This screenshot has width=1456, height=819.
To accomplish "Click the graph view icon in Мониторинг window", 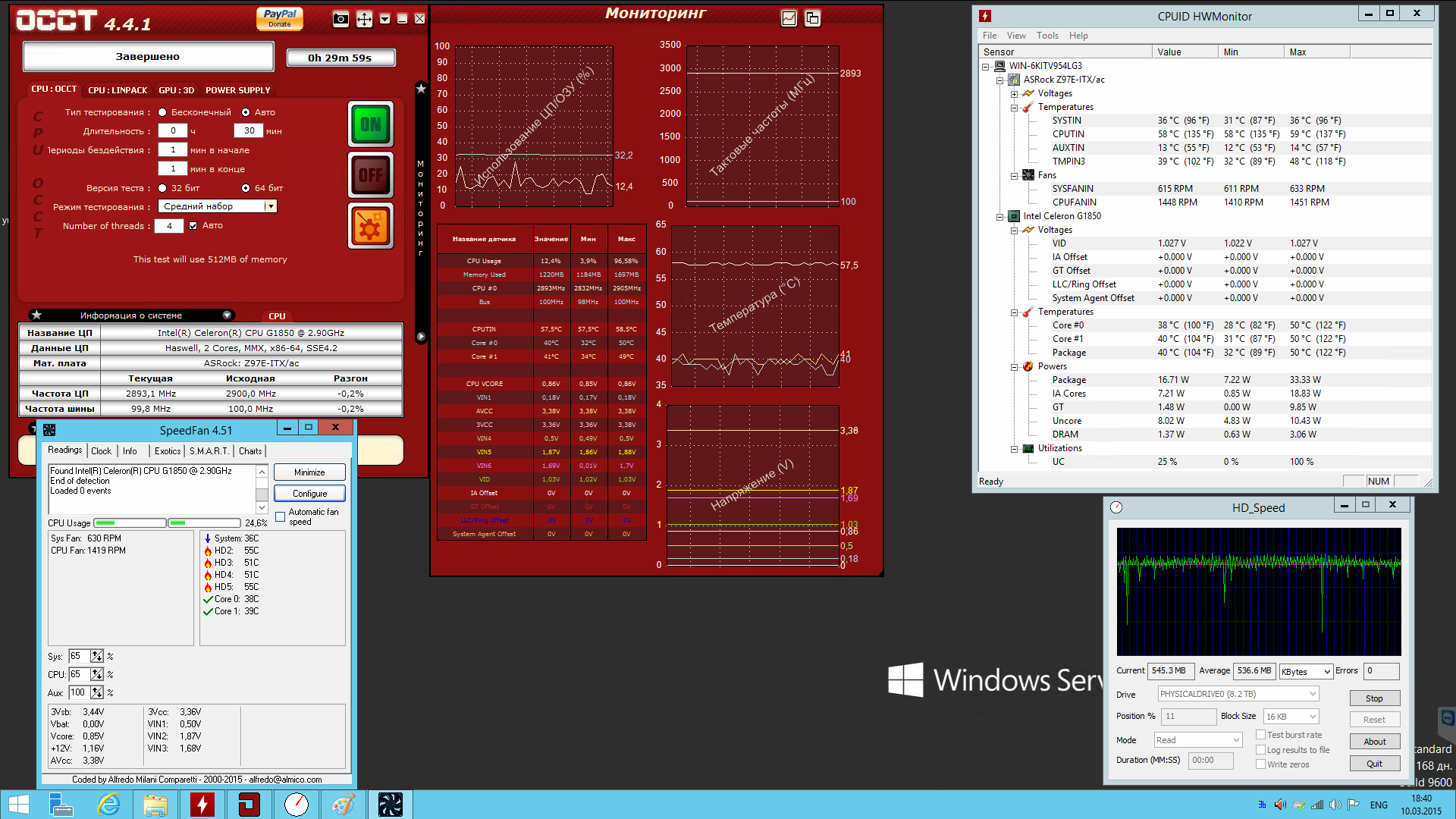I will coord(789,18).
